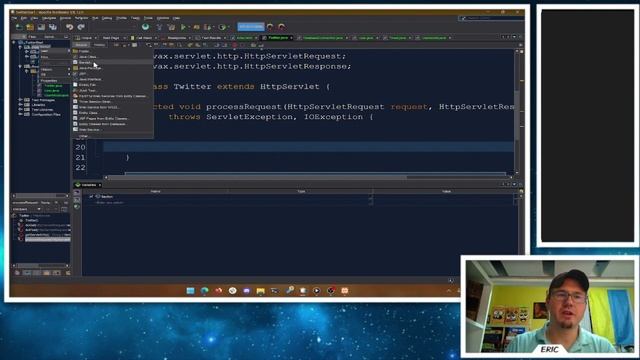Image resolution: width=640 pixels, height=360 pixels.
Task: Select Other at bottom of New submenu
Action: [112, 136]
